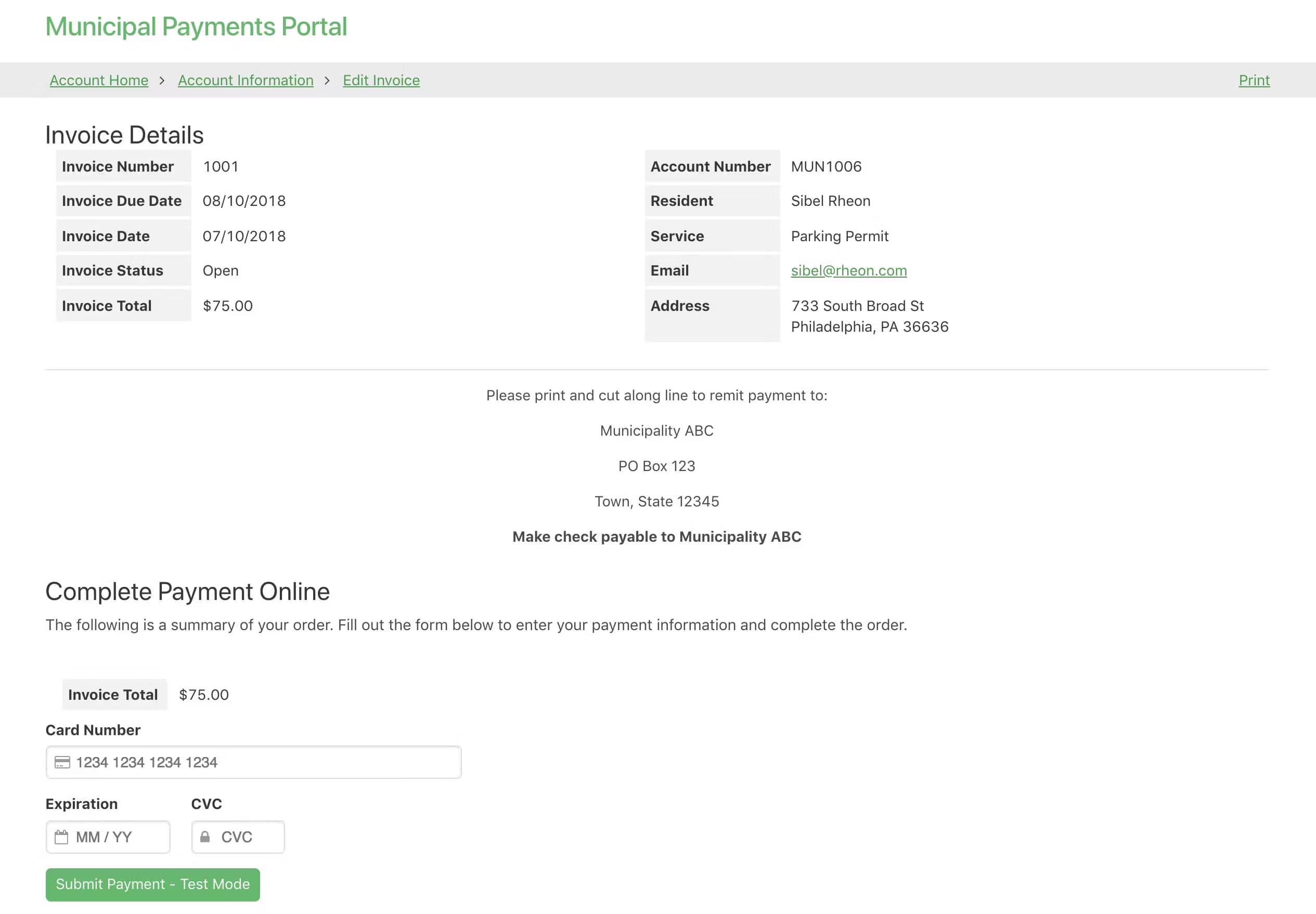
Task: Click the Make check payable bold text
Action: pyautogui.click(x=656, y=537)
